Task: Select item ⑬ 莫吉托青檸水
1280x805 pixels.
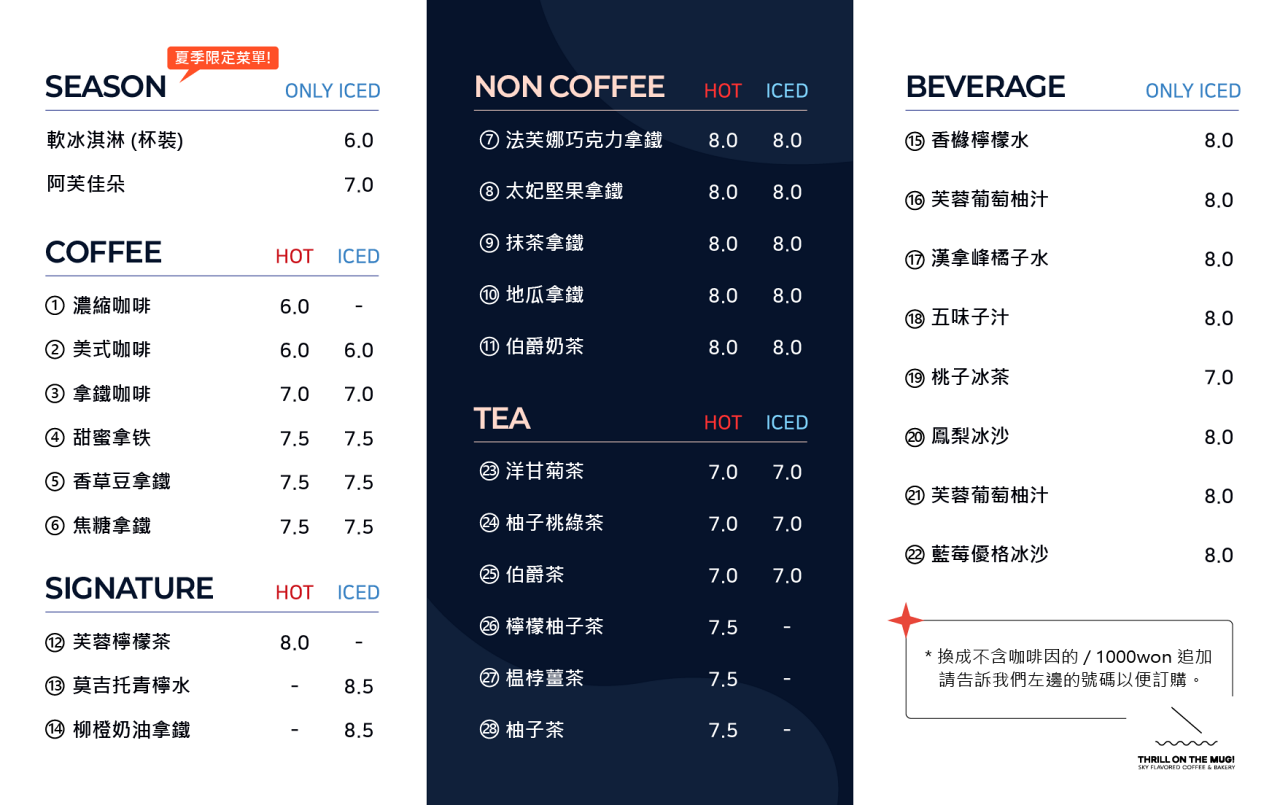Action: (x=118, y=686)
